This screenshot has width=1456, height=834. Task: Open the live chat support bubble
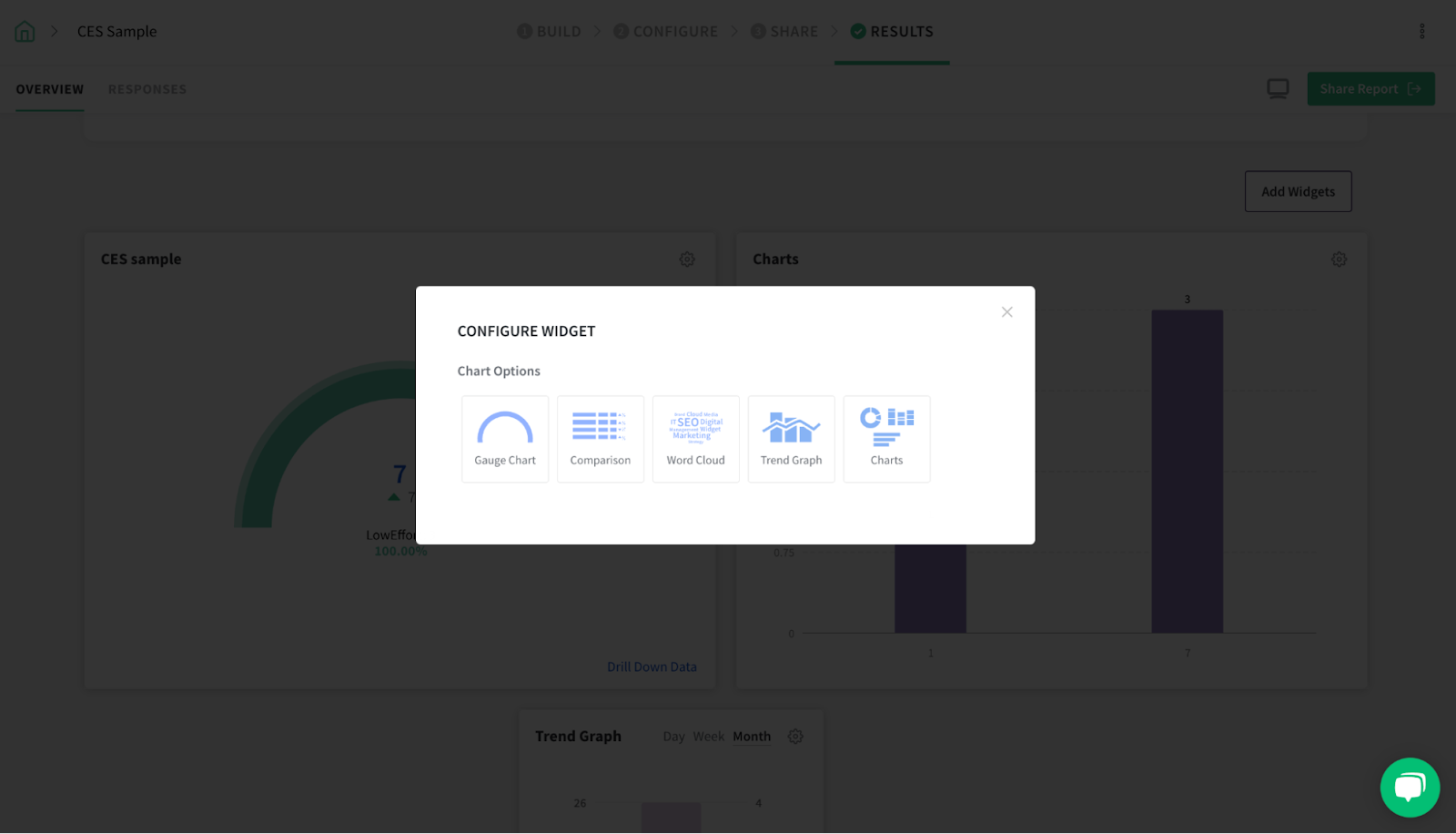coord(1410,788)
